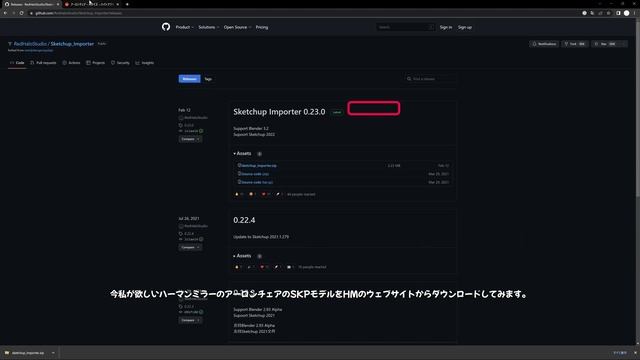Viewport: 640px width, 360px height.
Task: Open the Solutions dropdown menu
Action: 209,27
